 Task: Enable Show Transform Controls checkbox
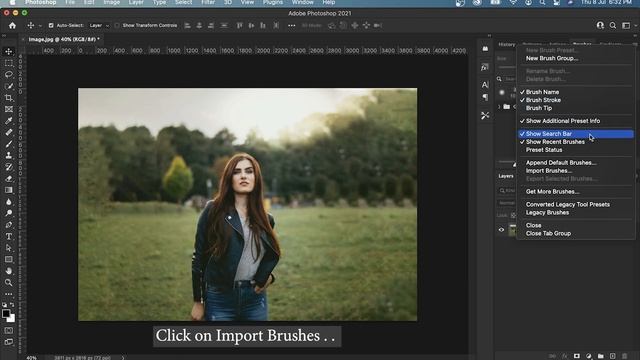pyautogui.click(x=117, y=25)
